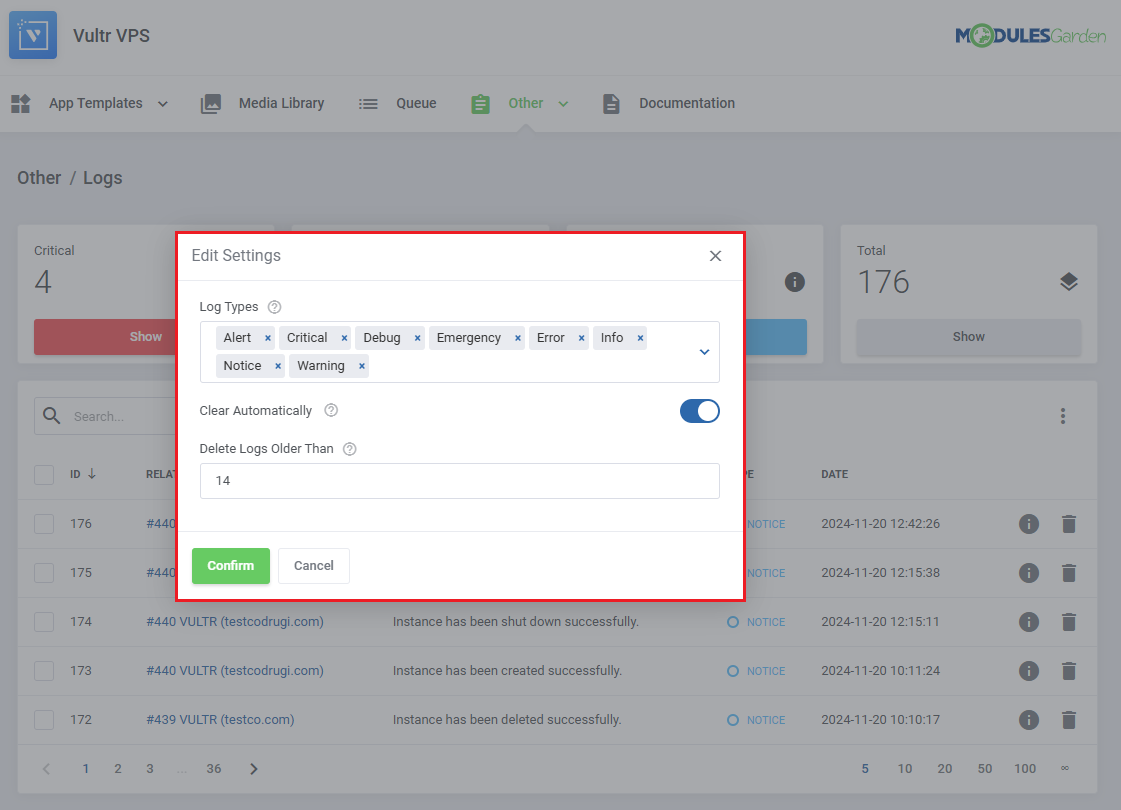Delete log entry 174

pos(1069,622)
